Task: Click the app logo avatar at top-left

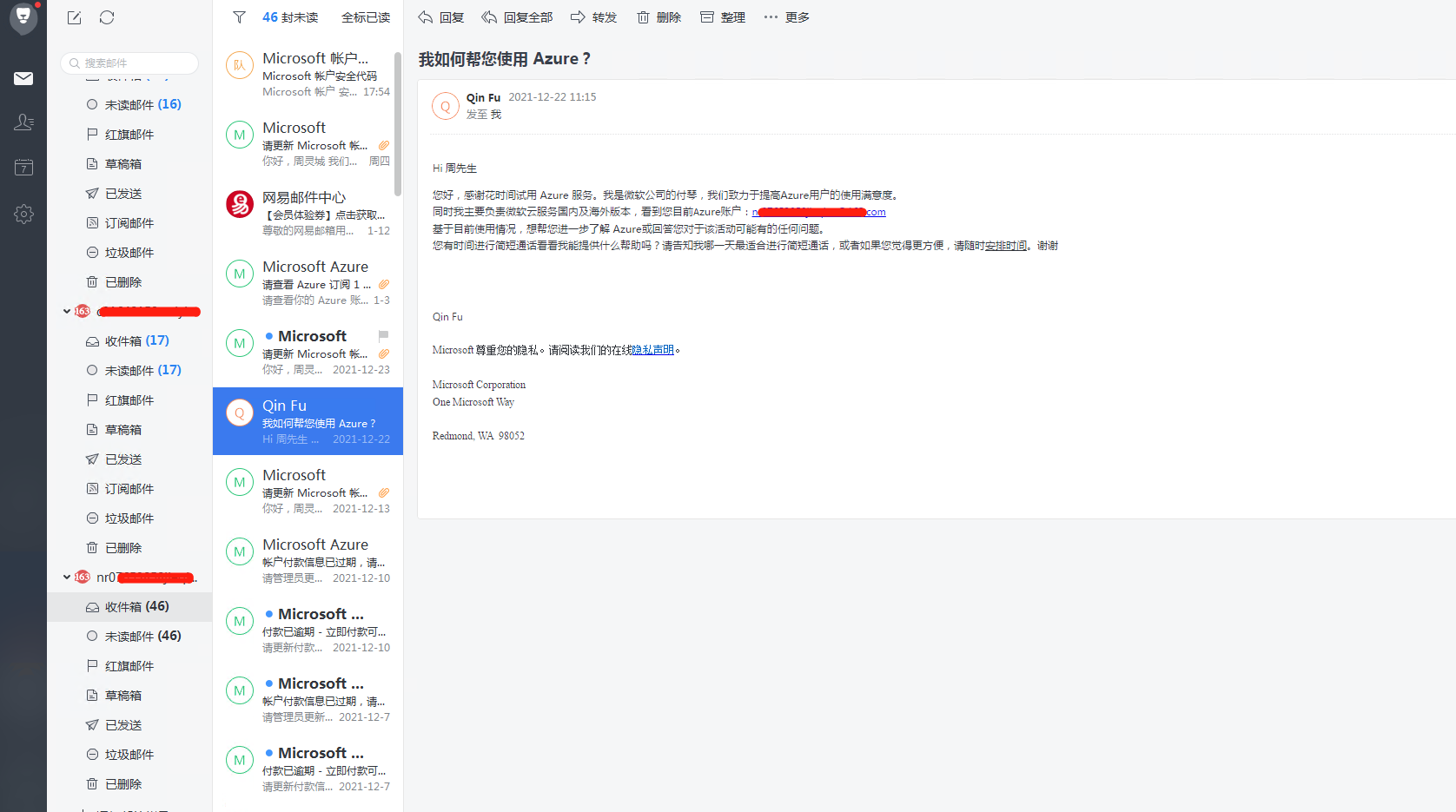Action: (23, 17)
